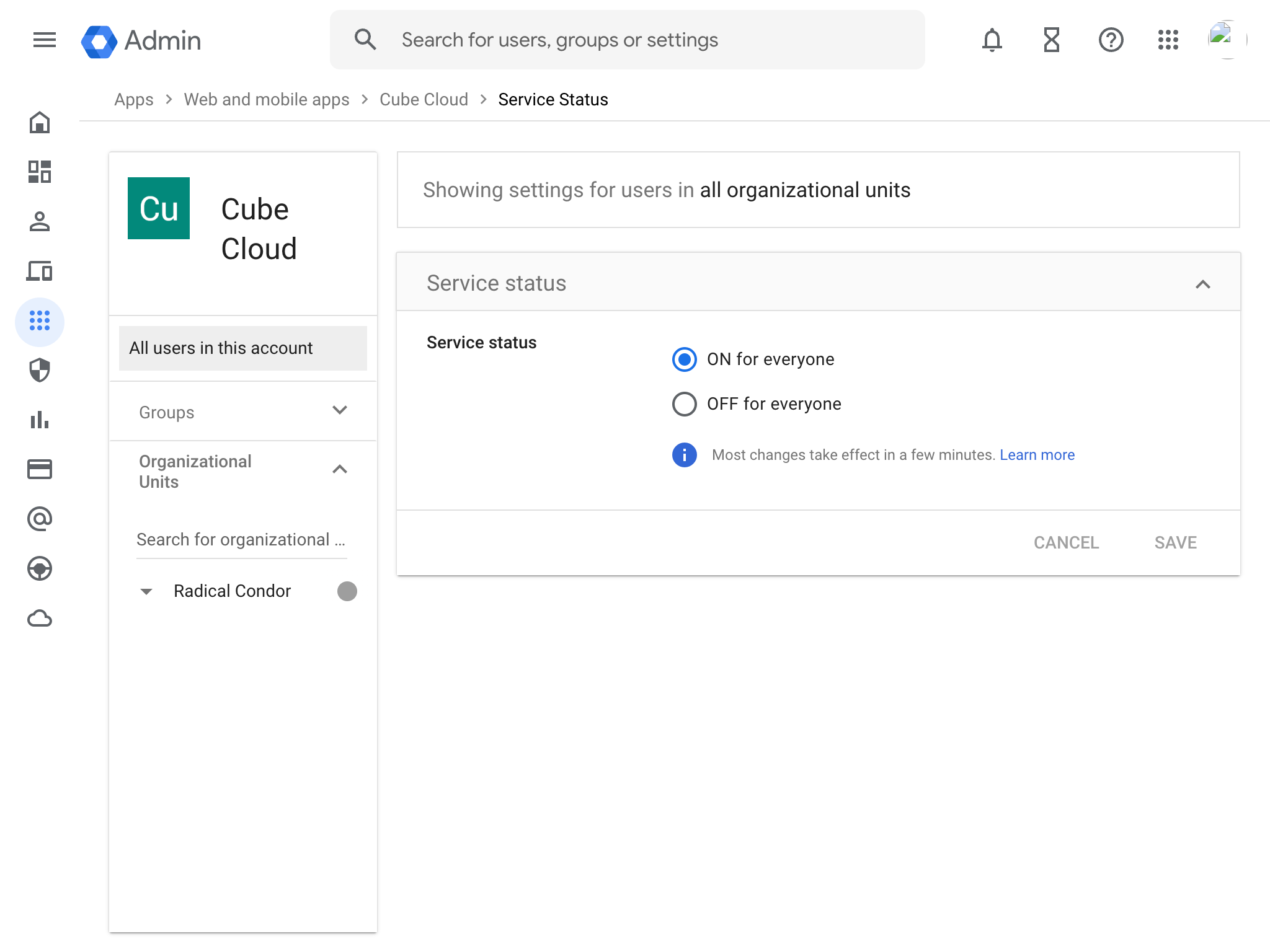Screen dimensions: 1270x952
Task: Collapse the Organizational Units section
Action: tap(339, 469)
